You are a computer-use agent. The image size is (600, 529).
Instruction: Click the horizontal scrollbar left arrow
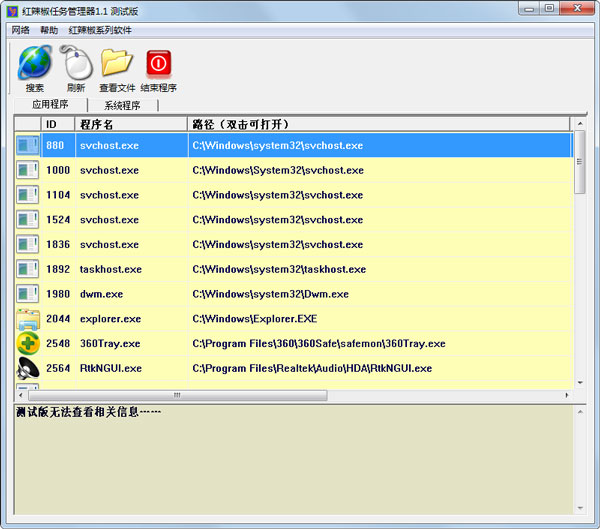click(x=21, y=395)
